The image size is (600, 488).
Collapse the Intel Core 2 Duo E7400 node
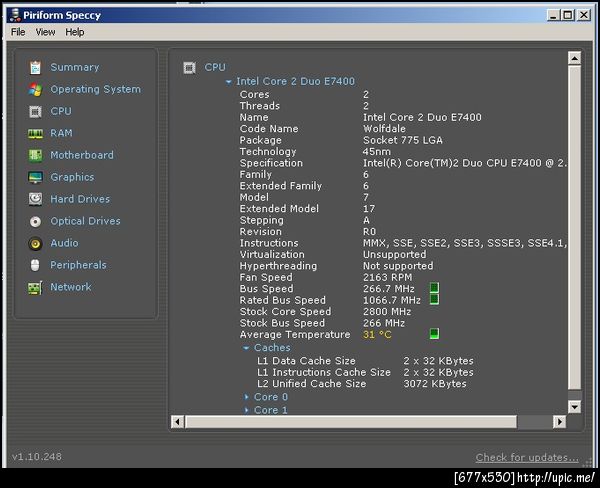pos(228,82)
